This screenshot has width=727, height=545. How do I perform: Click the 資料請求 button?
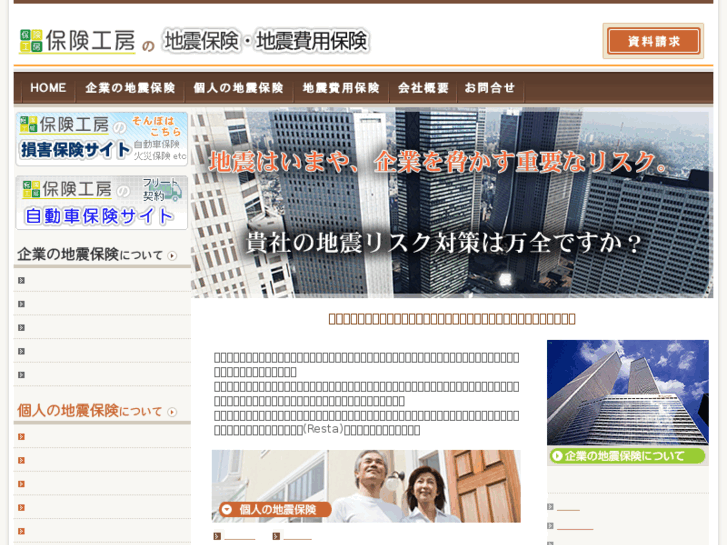[x=653, y=41]
